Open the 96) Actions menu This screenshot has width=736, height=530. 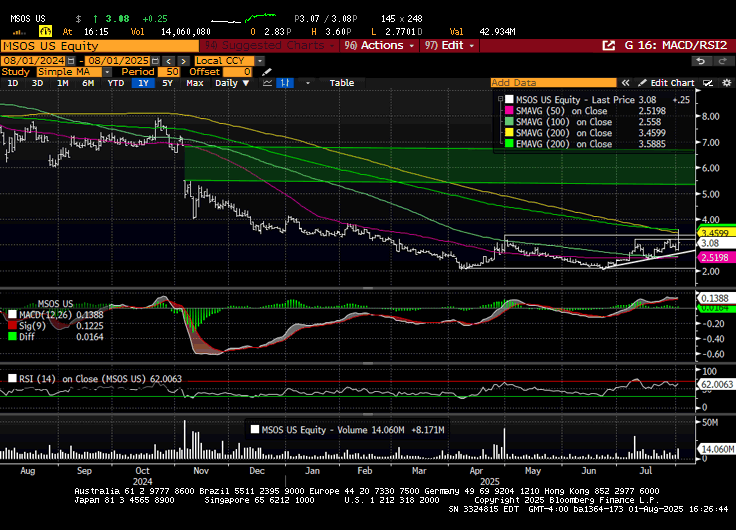tap(379, 46)
